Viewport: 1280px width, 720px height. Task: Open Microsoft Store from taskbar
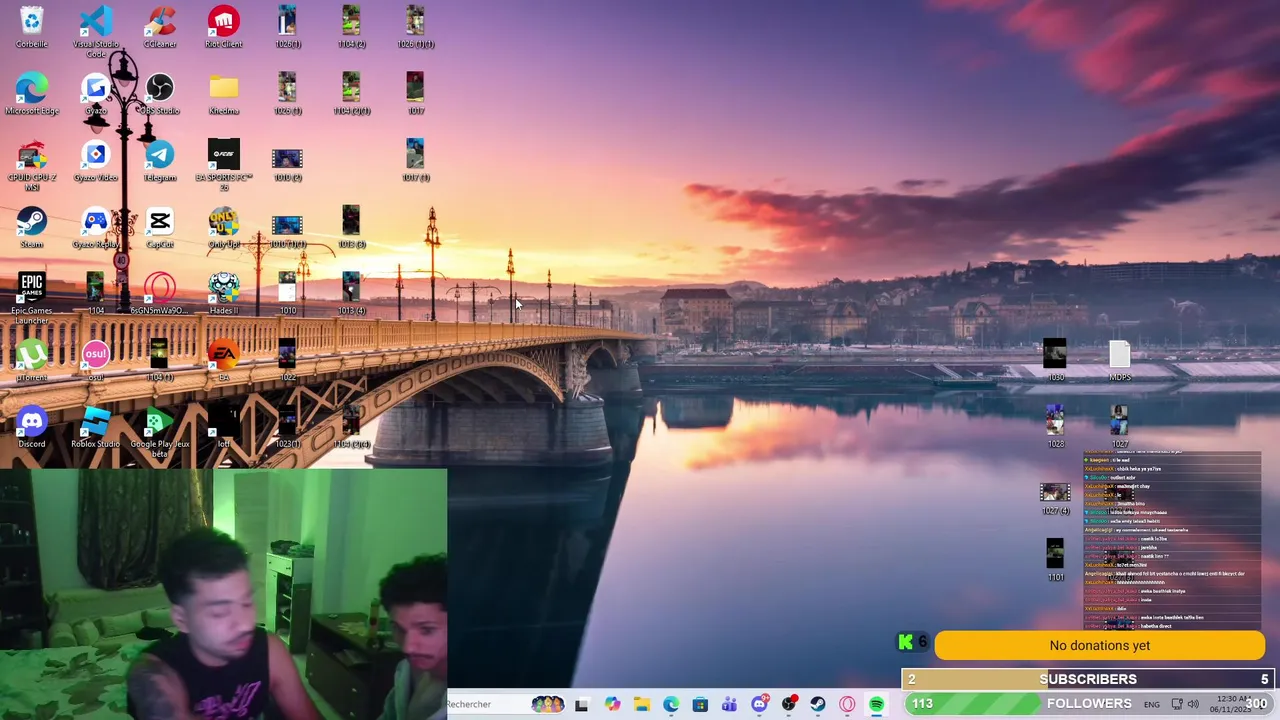point(700,705)
